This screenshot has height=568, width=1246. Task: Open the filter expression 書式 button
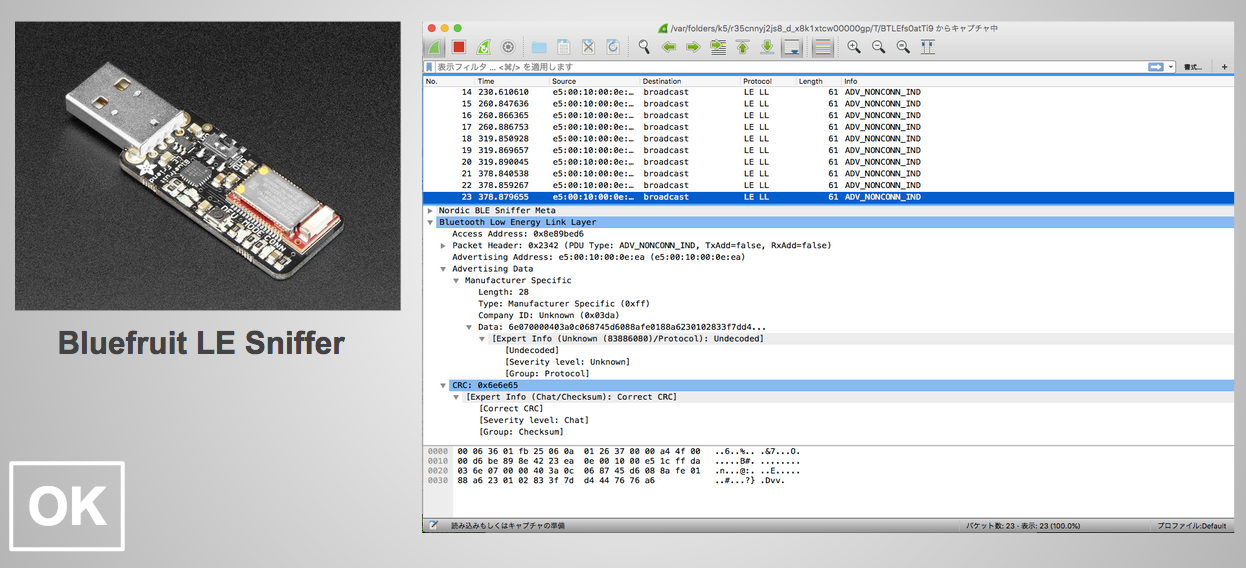1193,67
